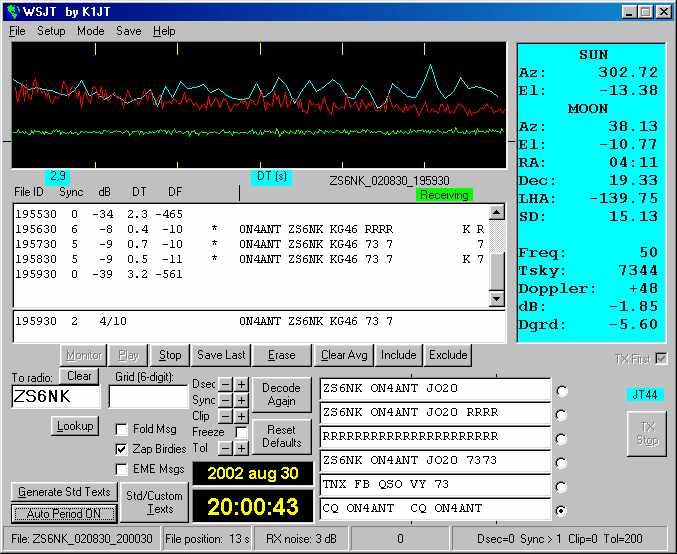Click the Play button
Viewport: 677px width, 554px height.
pyautogui.click(x=128, y=355)
